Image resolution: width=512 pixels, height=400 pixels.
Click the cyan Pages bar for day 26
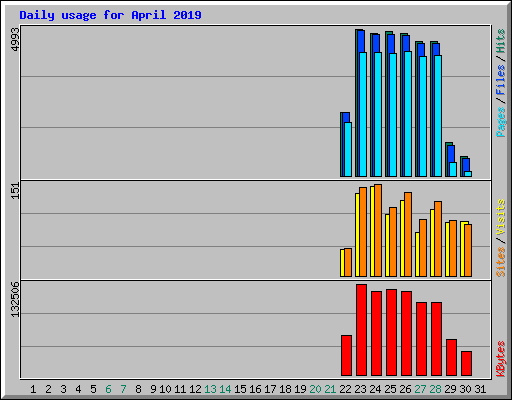pos(408,114)
